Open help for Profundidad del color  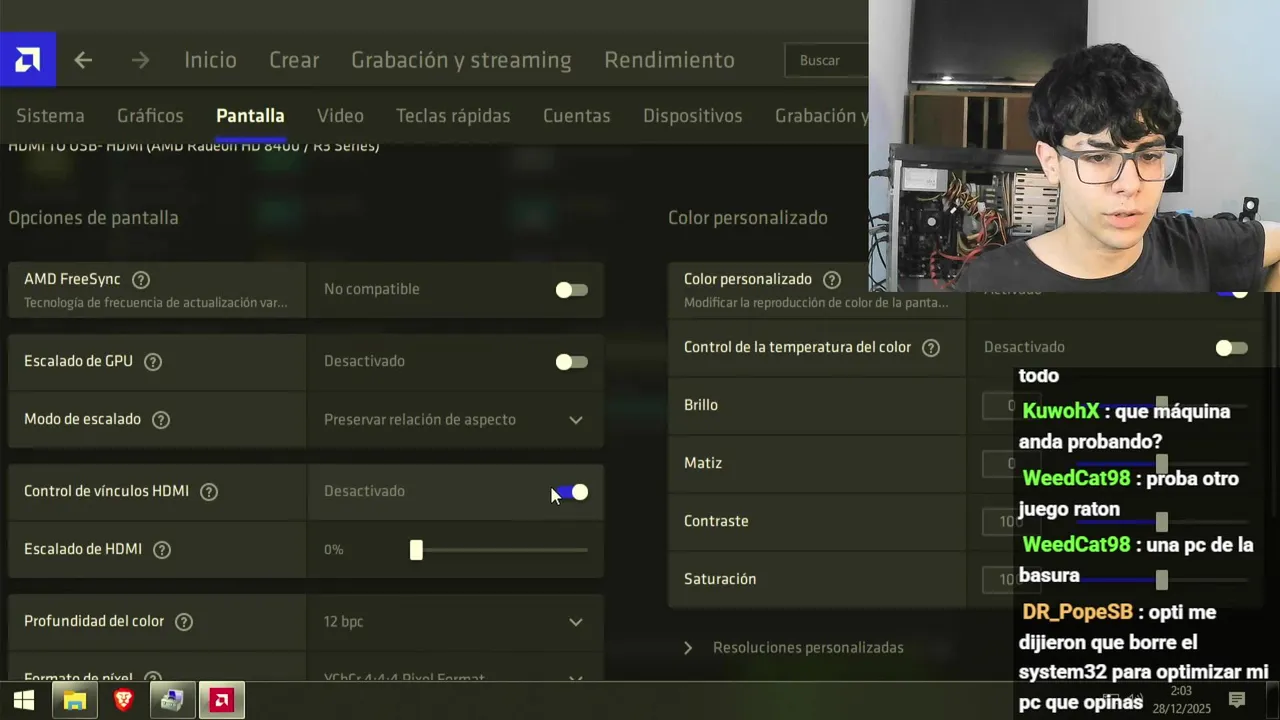(184, 622)
